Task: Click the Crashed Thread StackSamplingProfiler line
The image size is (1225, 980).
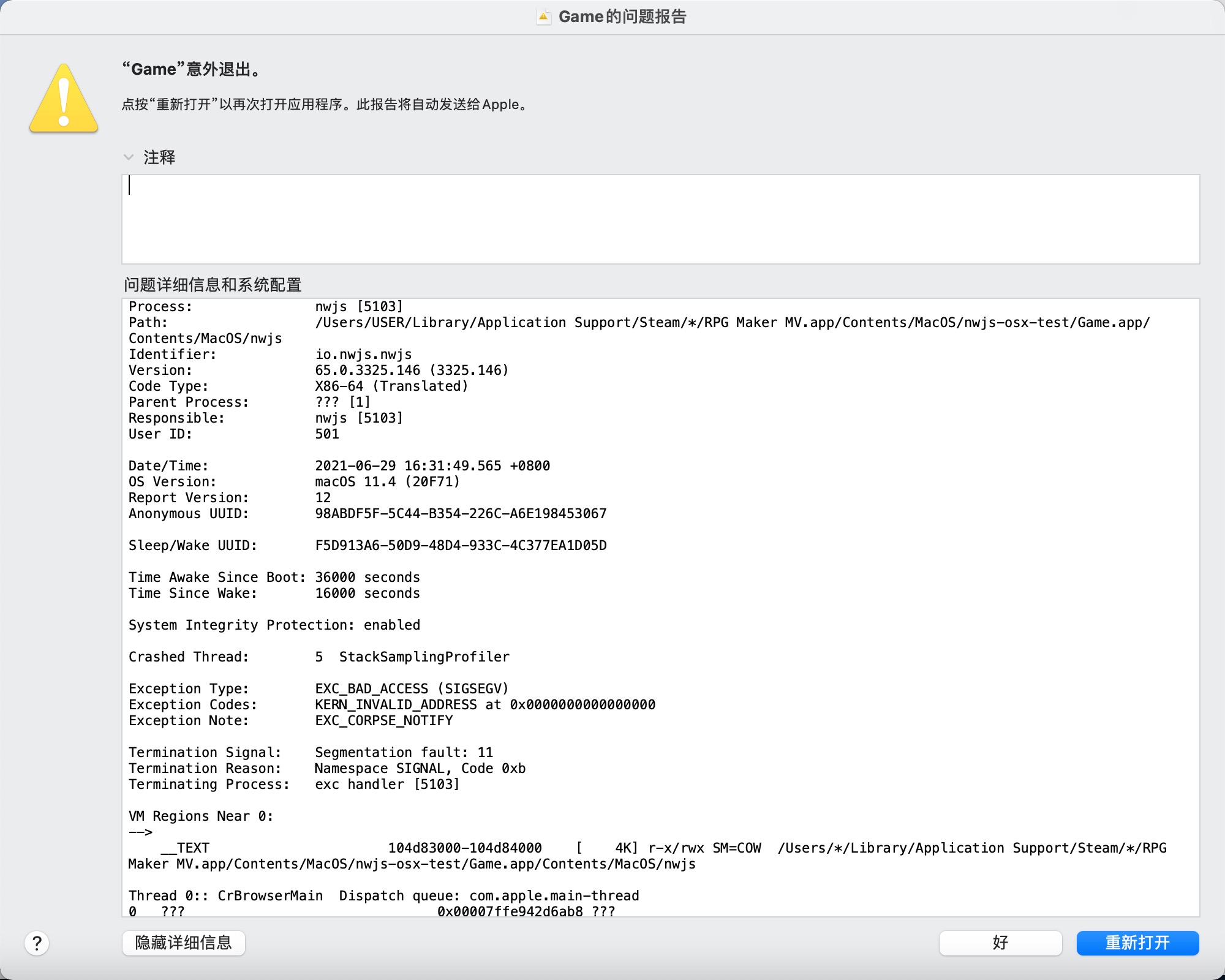Action: click(319, 657)
